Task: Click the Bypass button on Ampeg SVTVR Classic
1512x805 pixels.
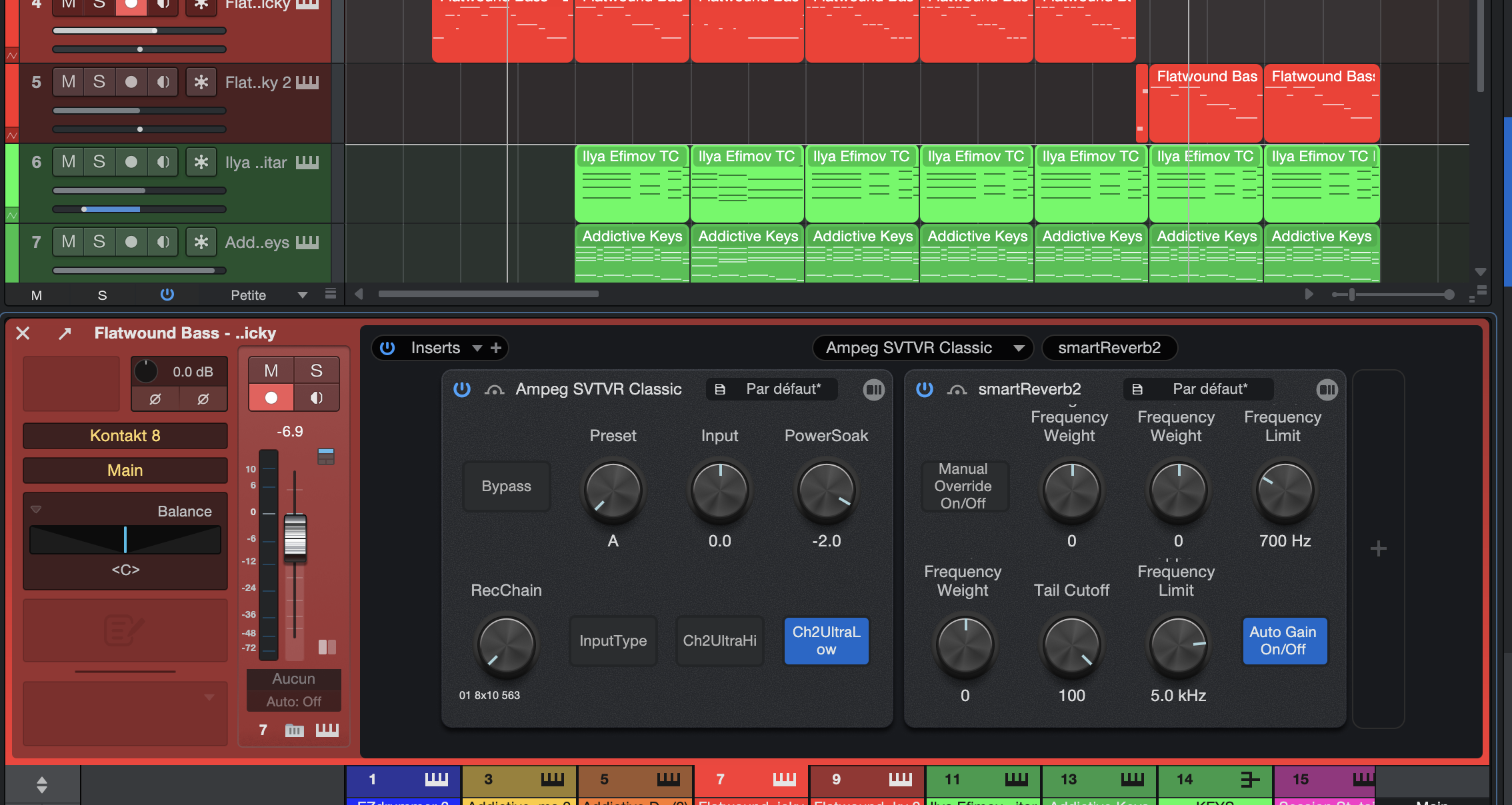Action: [x=506, y=486]
